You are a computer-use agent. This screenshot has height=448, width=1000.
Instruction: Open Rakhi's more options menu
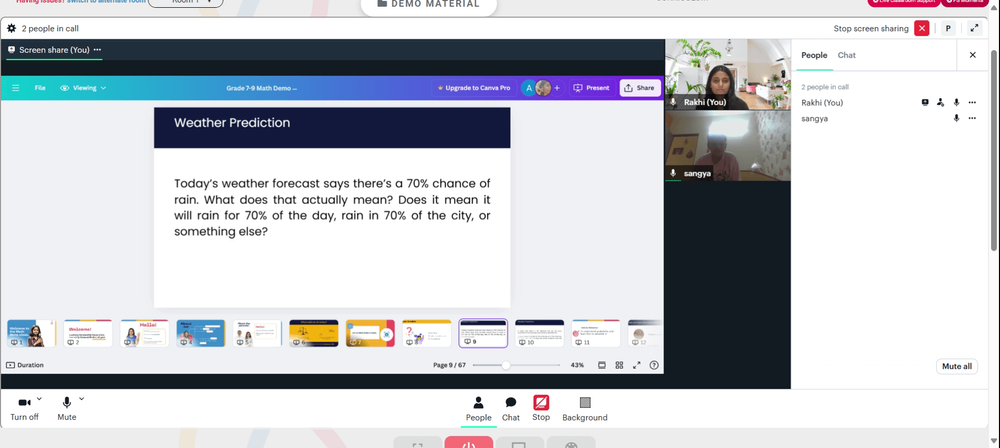972,102
